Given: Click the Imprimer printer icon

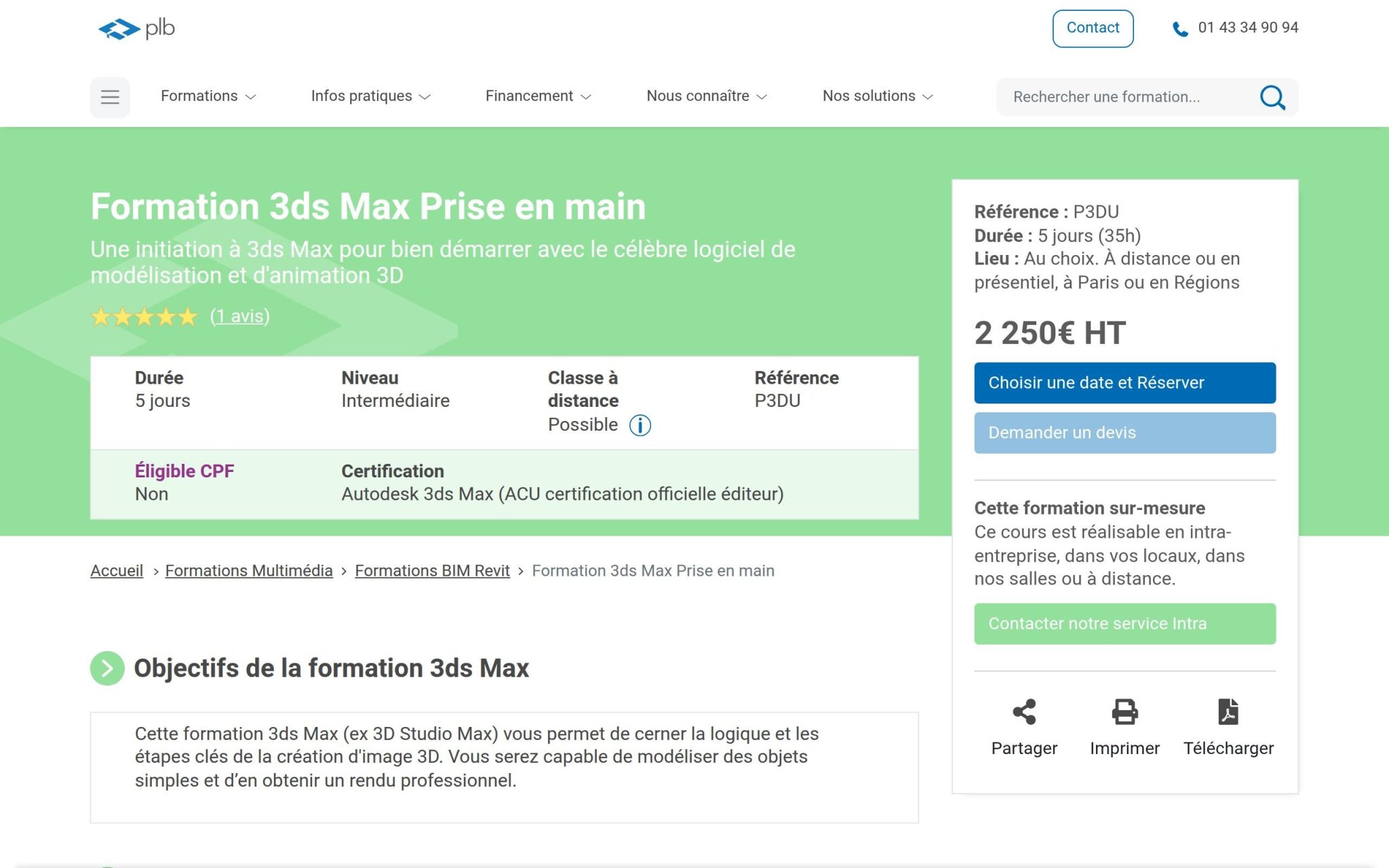Looking at the screenshot, I should 1124,712.
